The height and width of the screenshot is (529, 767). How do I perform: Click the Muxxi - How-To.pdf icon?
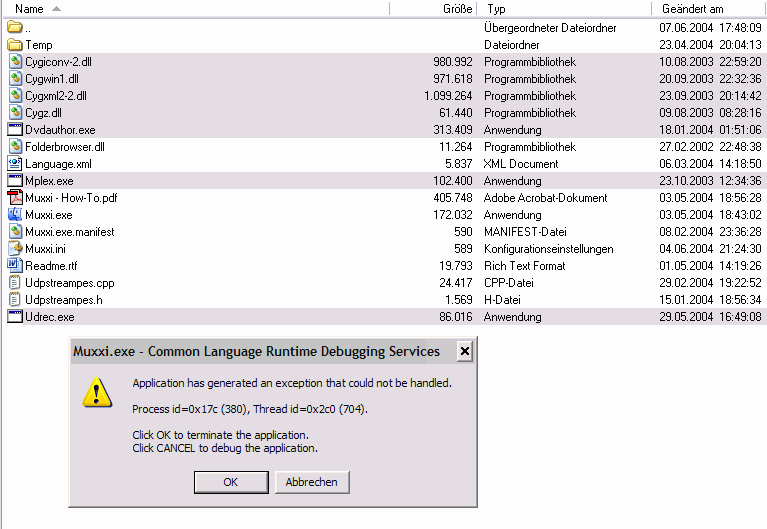pyautogui.click(x=15, y=198)
